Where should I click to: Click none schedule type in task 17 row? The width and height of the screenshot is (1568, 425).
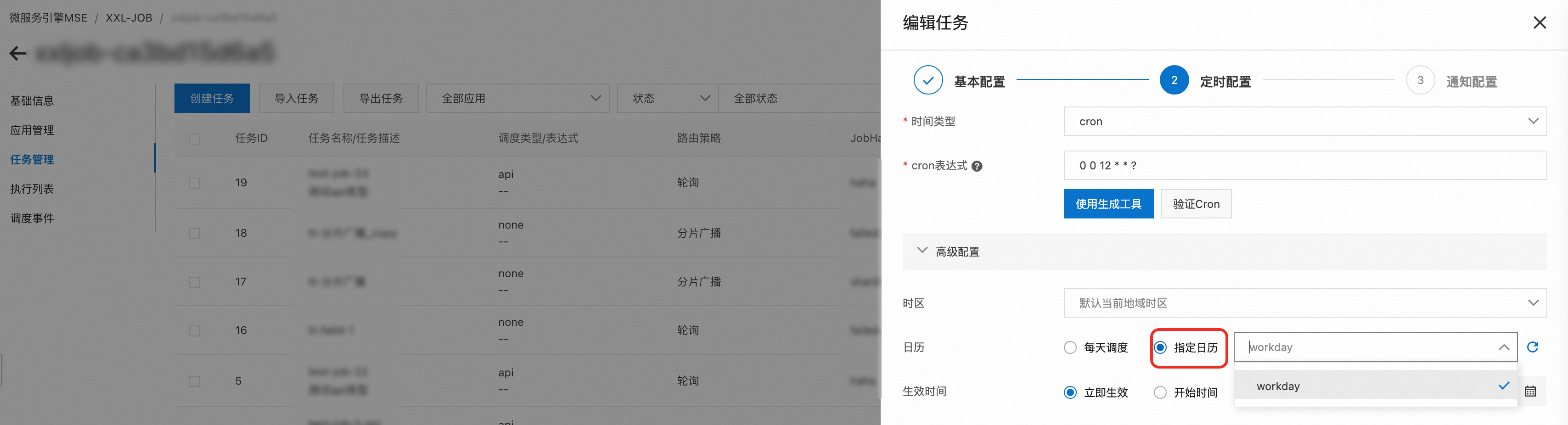click(x=511, y=274)
